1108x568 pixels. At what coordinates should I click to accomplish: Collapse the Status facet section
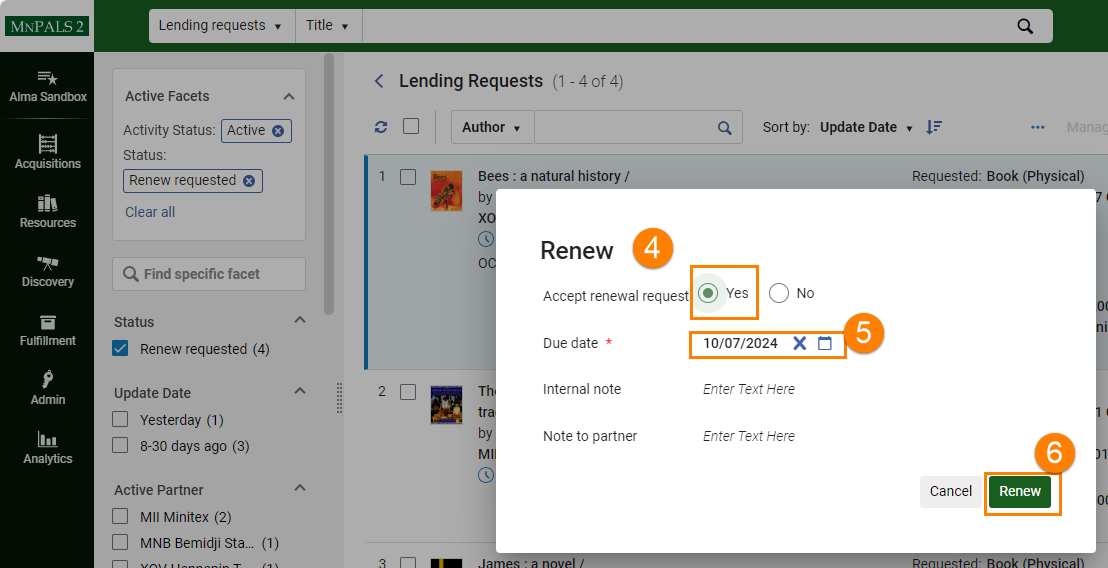[300, 320]
